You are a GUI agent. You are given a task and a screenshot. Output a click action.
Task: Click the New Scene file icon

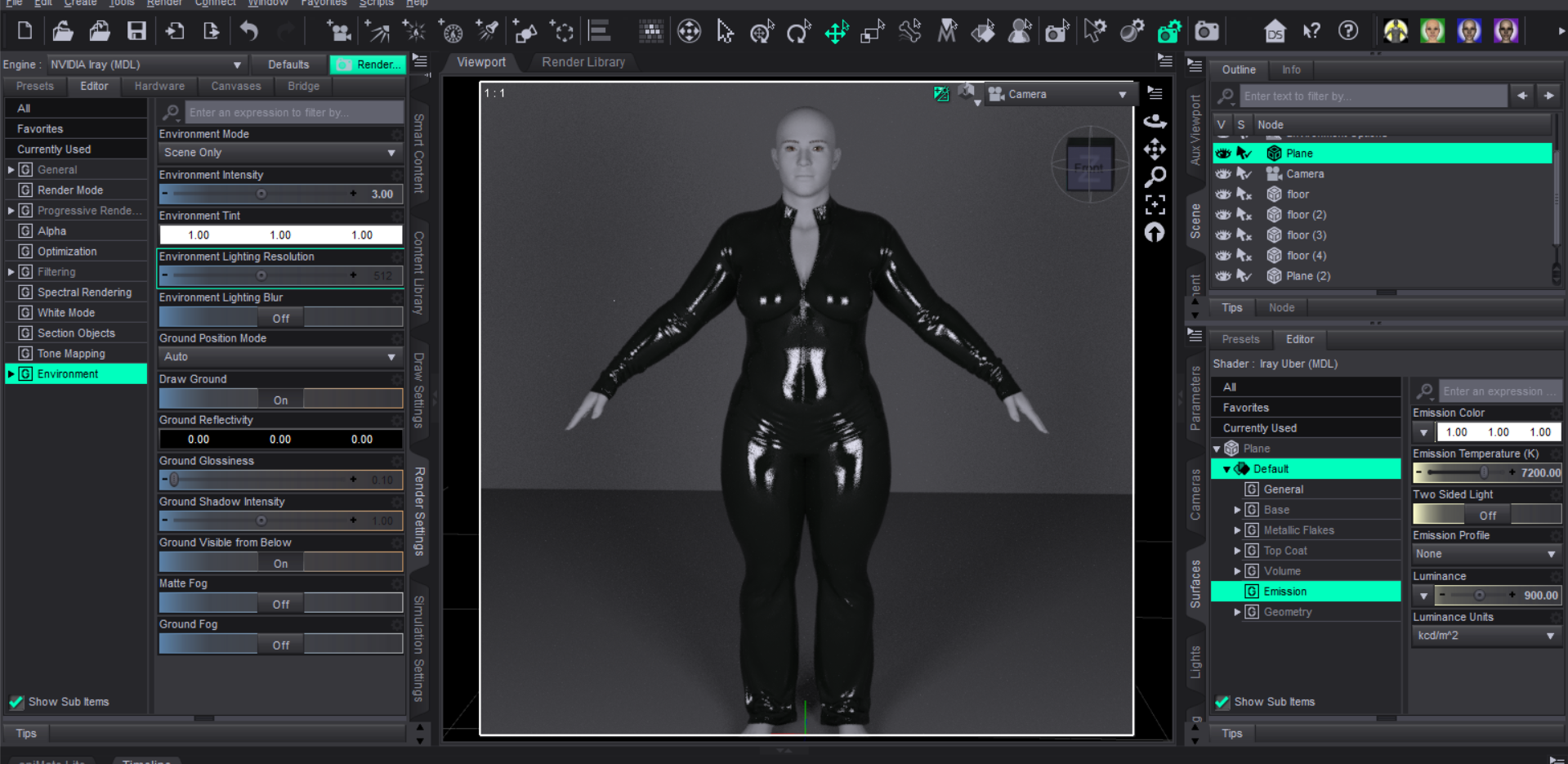coord(25,32)
